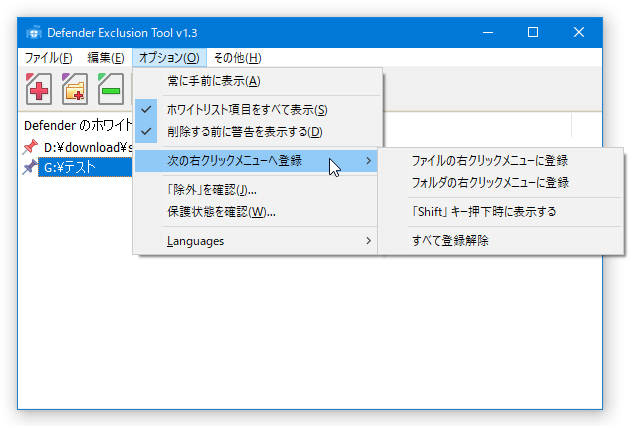Click the red pin beside D:¥download

(x=30, y=147)
